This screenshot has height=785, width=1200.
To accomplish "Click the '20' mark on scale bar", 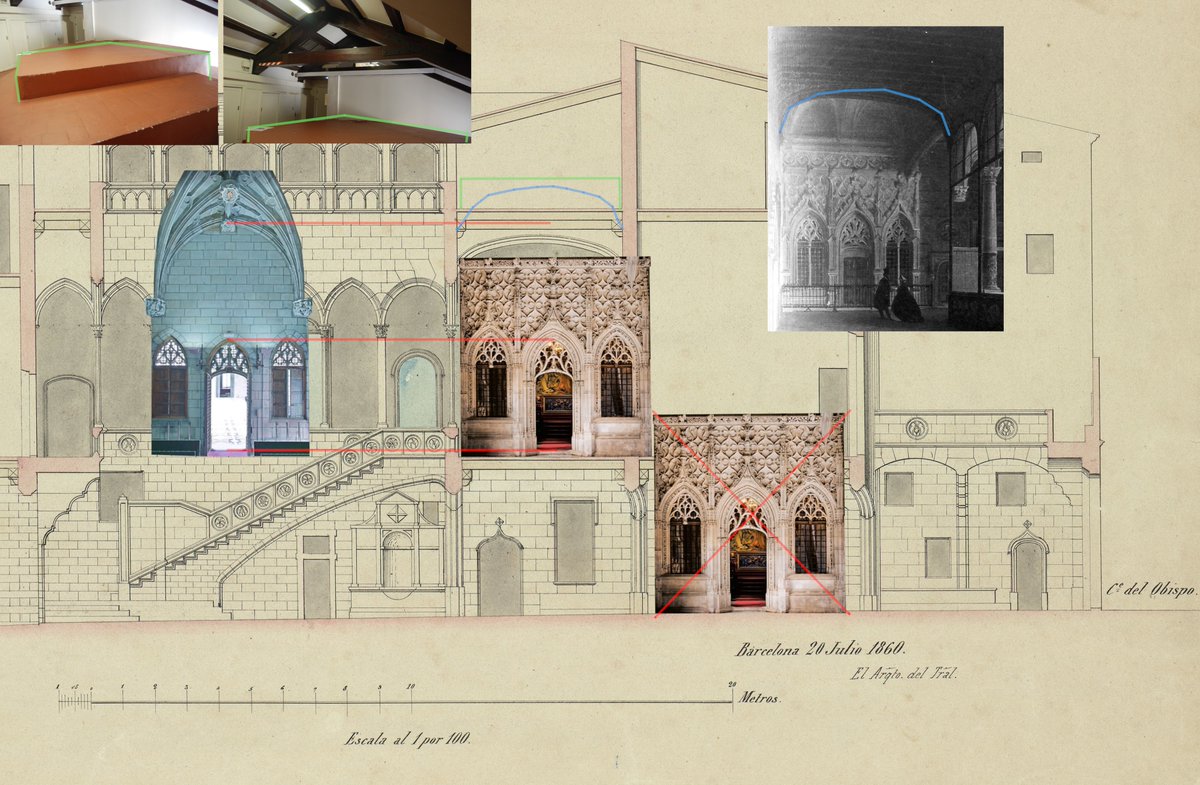I will [x=732, y=686].
